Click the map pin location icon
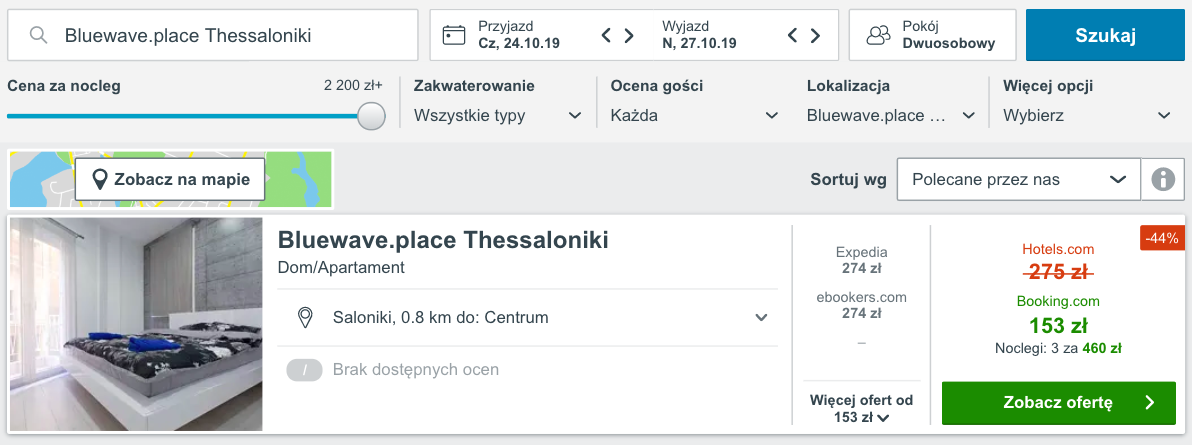This screenshot has height=445, width=1192. tap(99, 180)
